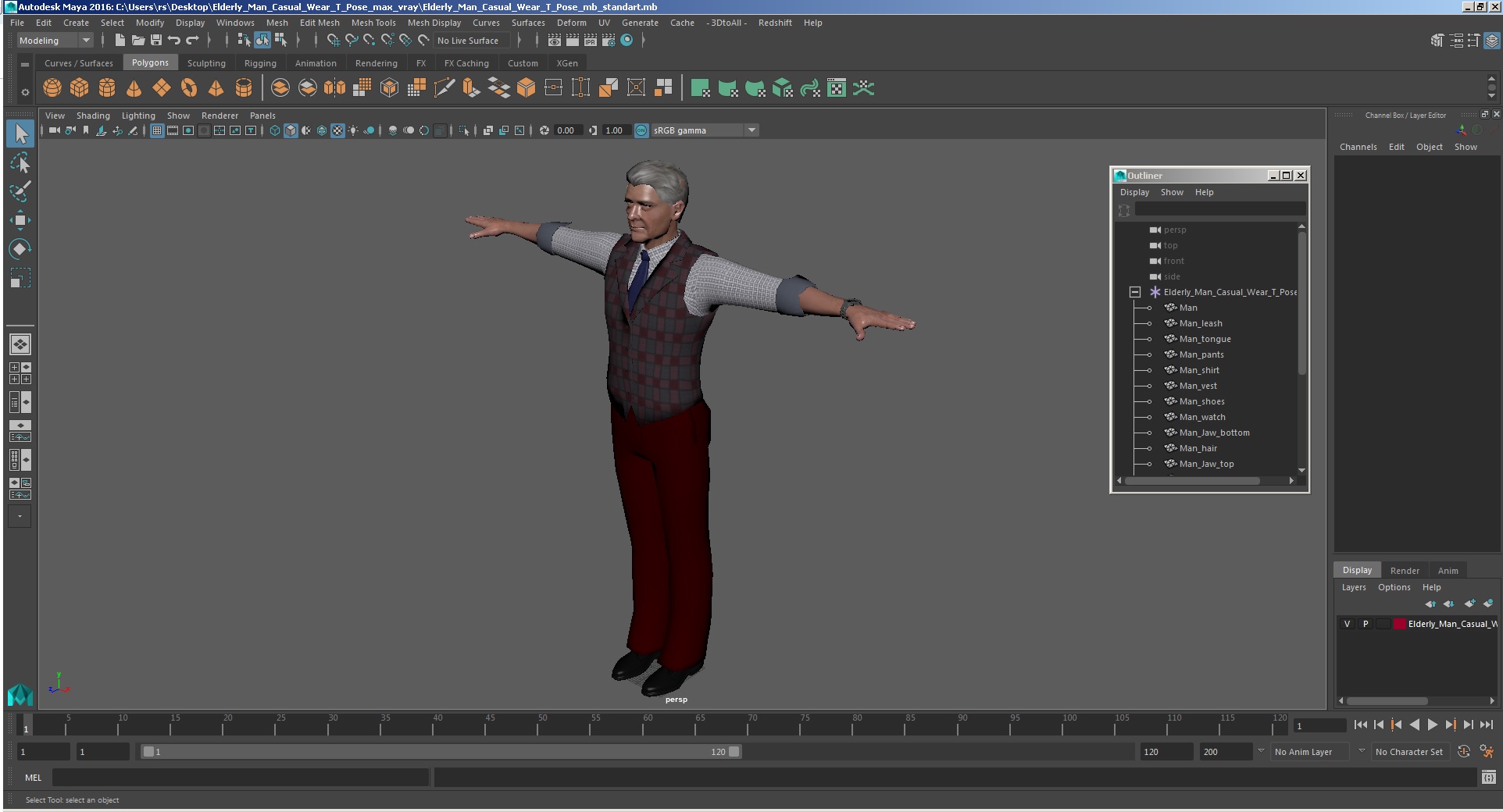Image resolution: width=1503 pixels, height=812 pixels.
Task: Click play forwards button
Action: [x=1433, y=725]
